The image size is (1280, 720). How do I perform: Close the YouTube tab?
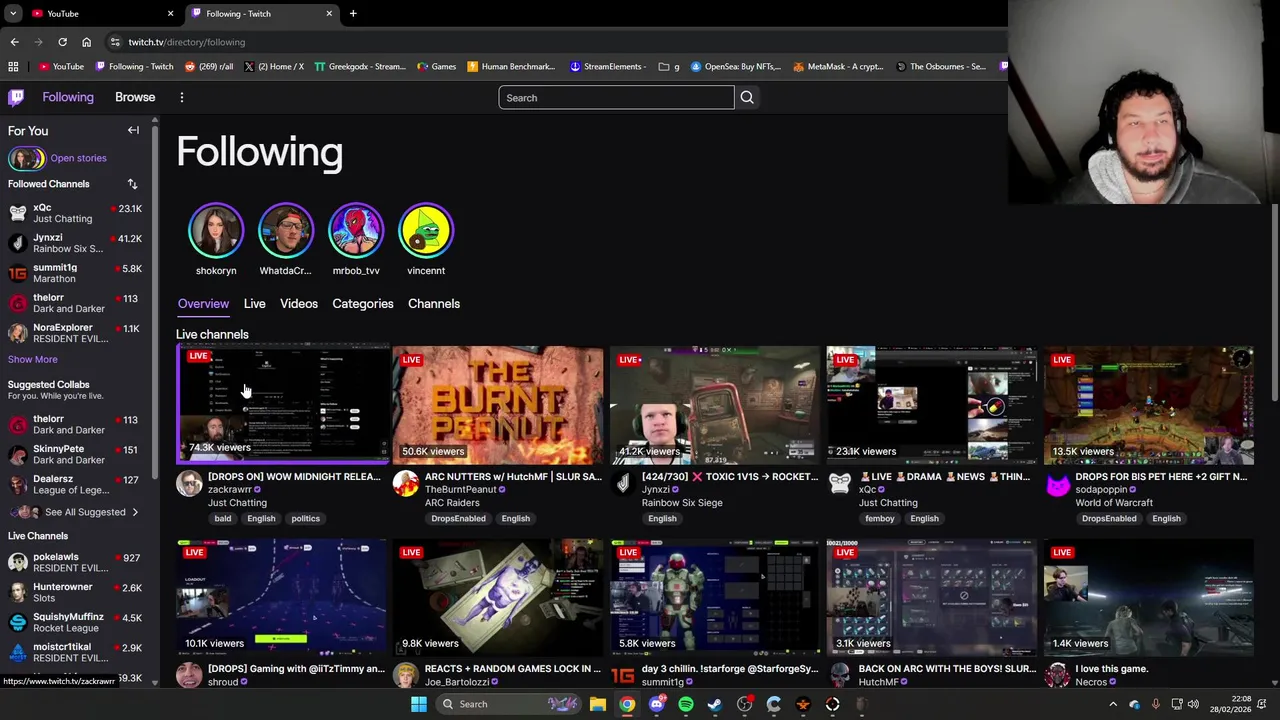tap(170, 13)
